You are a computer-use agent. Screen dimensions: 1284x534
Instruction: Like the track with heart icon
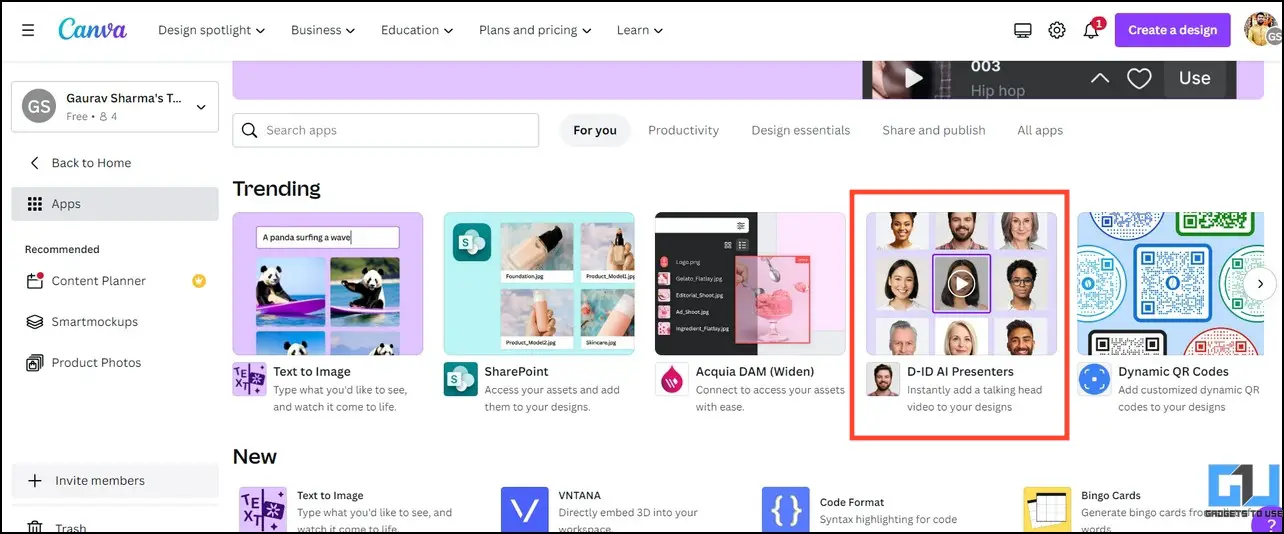pos(1139,78)
